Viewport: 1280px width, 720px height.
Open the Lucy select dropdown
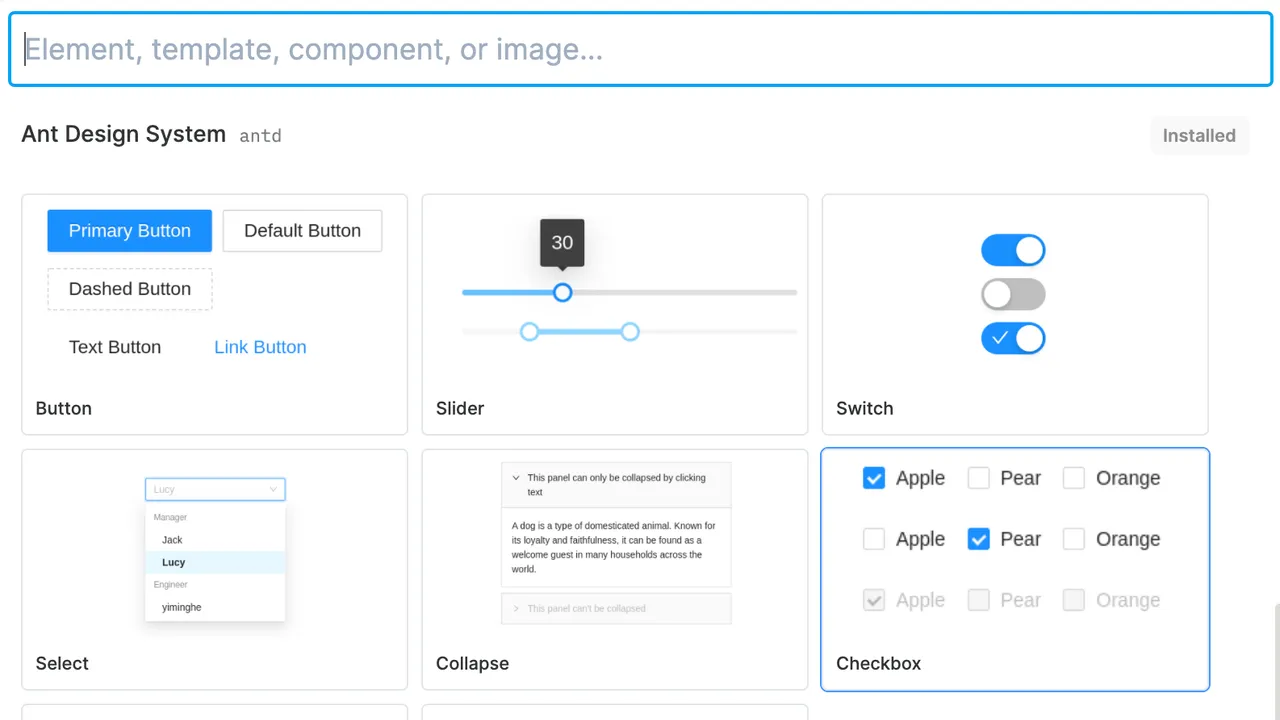(x=215, y=489)
